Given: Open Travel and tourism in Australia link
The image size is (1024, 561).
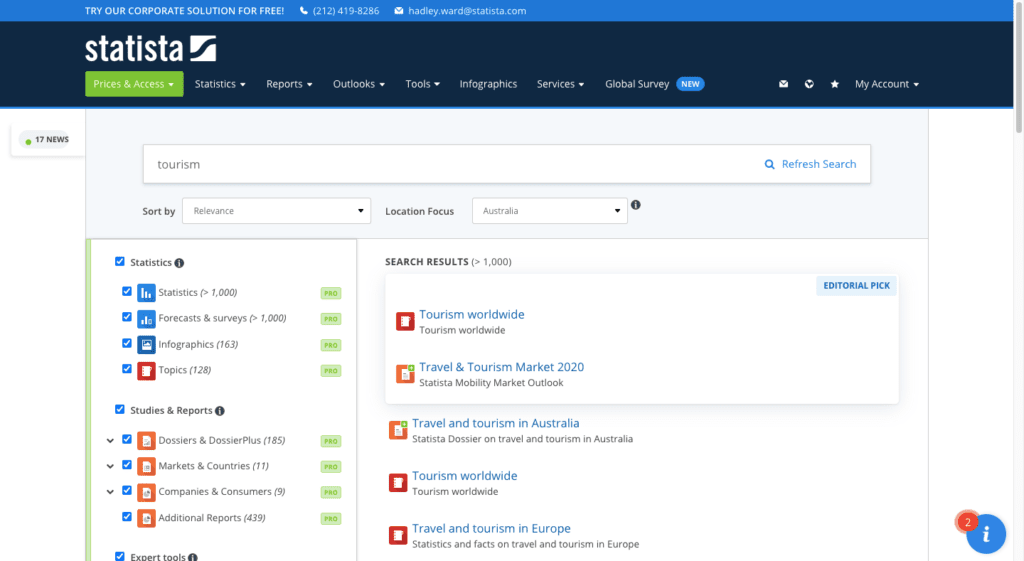Looking at the screenshot, I should (x=496, y=424).
